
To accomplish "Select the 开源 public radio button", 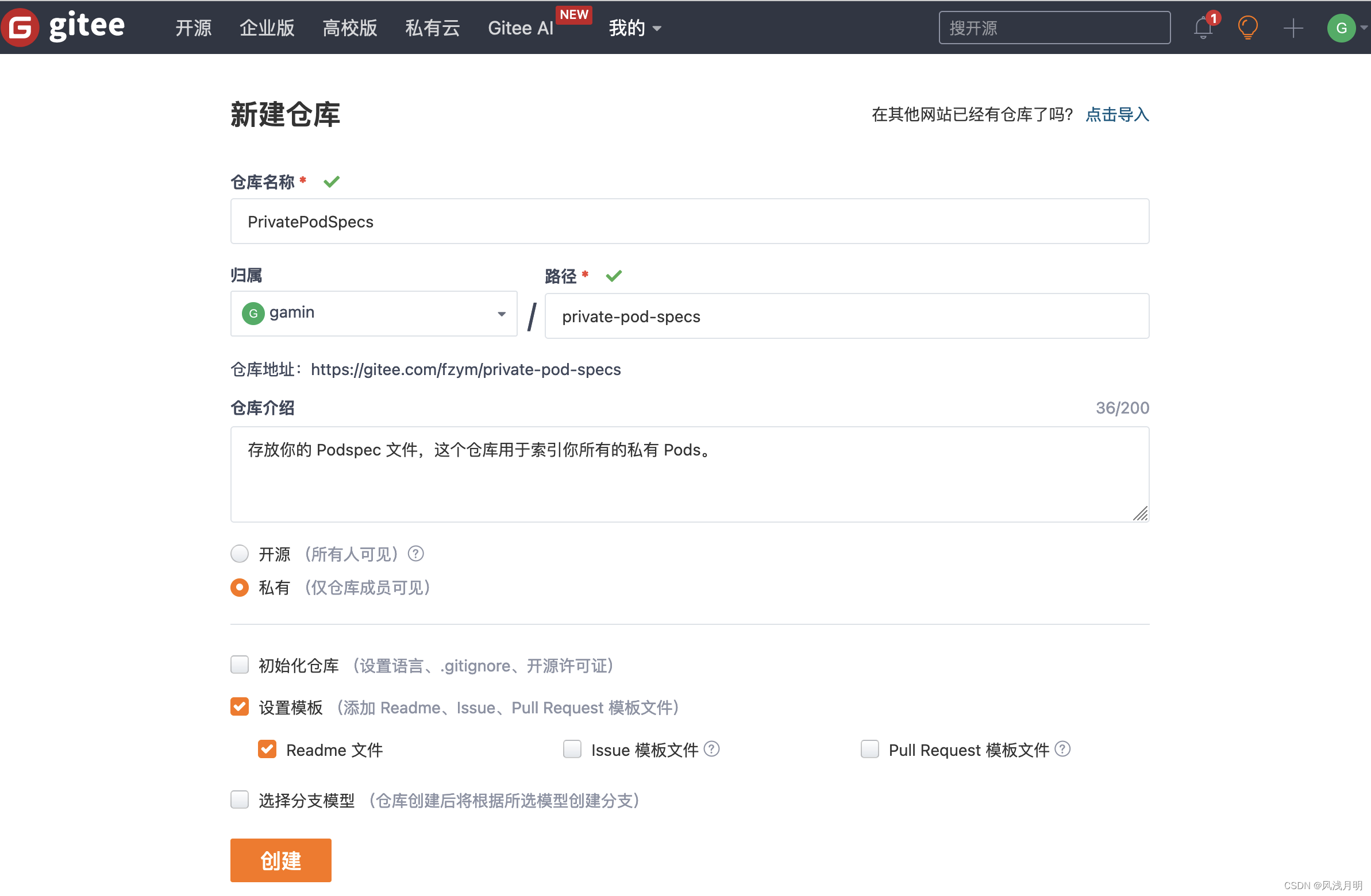I will [240, 554].
